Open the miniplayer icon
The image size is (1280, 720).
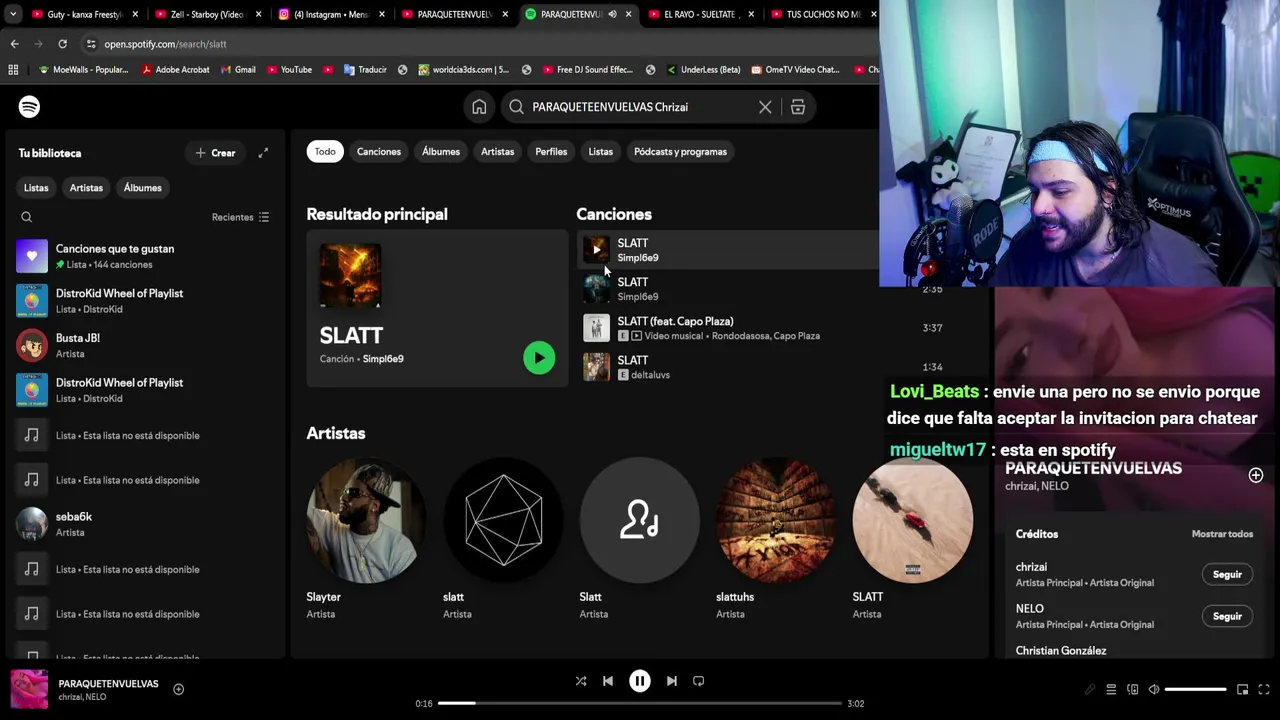(1242, 689)
